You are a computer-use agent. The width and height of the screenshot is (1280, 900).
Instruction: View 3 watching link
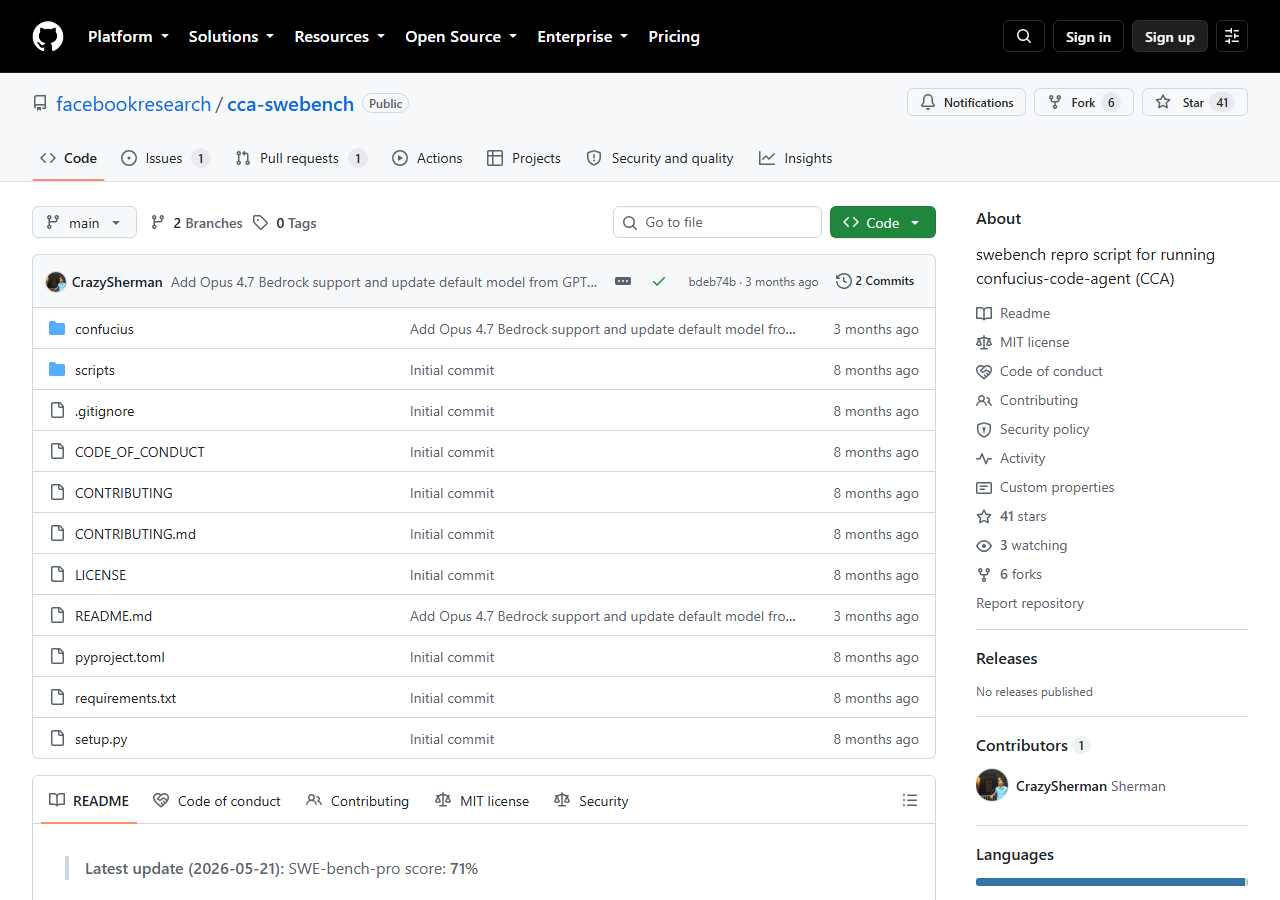click(1022, 545)
